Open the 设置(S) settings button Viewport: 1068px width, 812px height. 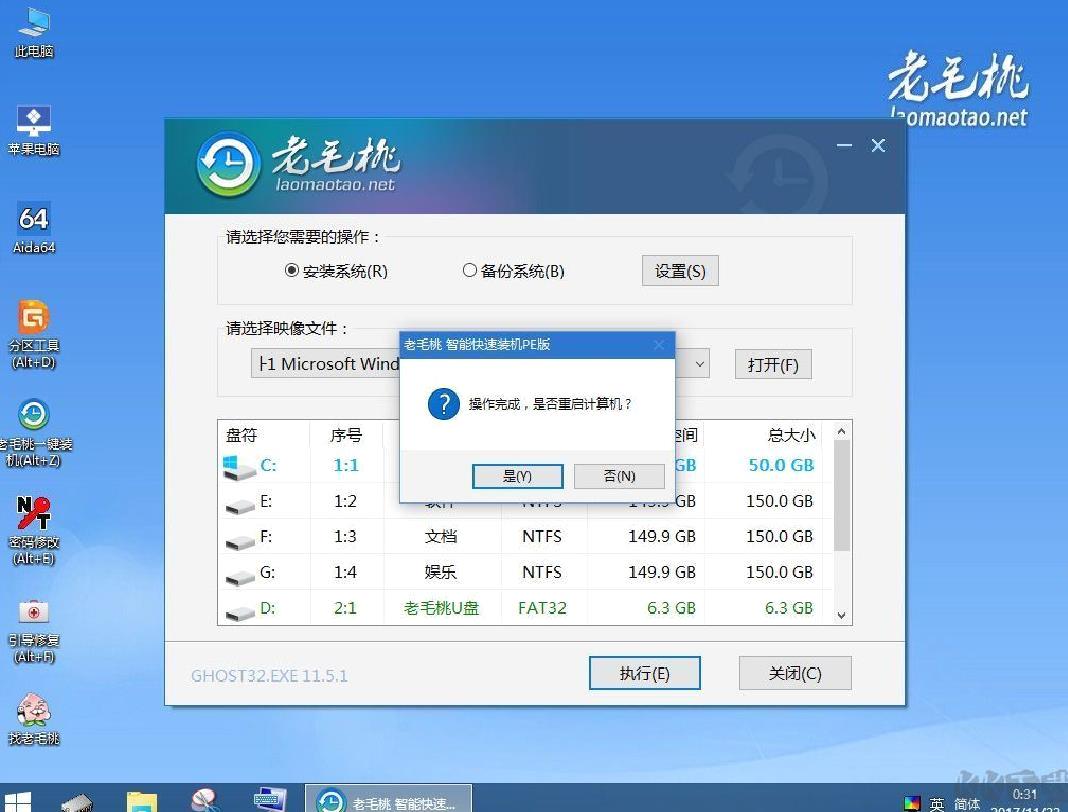coord(680,271)
